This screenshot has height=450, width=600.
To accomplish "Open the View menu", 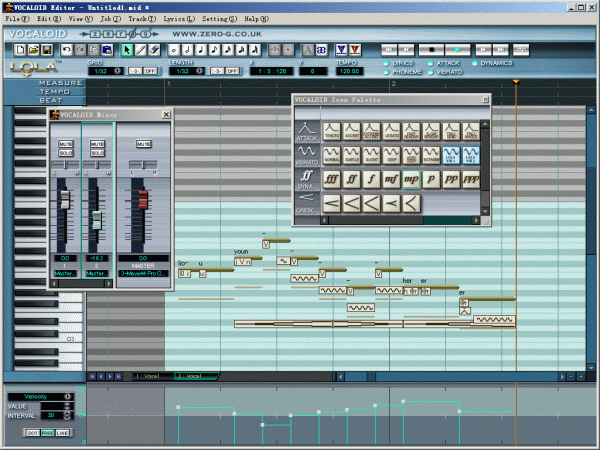I will pos(81,19).
